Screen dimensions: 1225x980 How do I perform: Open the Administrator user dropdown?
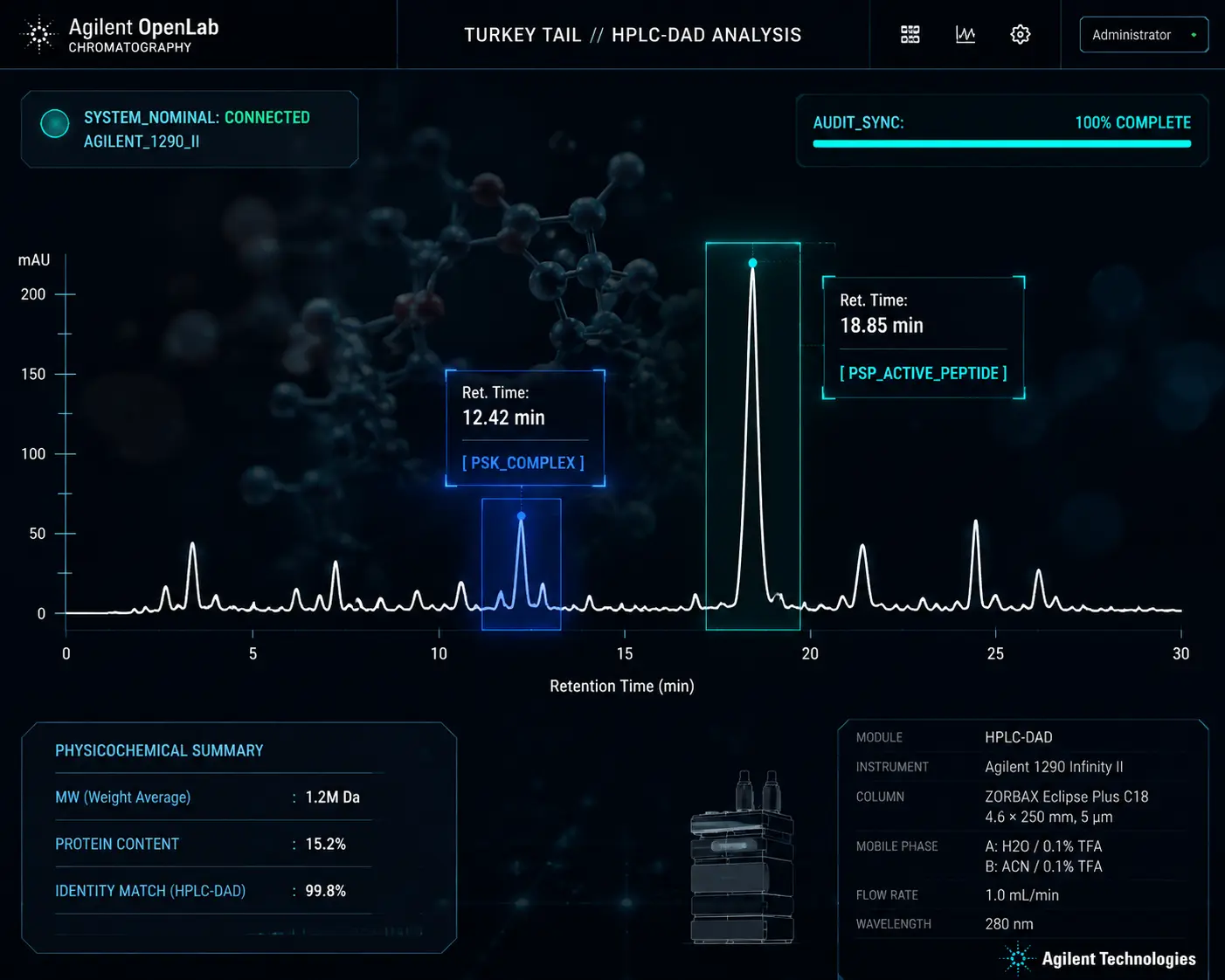[x=1144, y=35]
